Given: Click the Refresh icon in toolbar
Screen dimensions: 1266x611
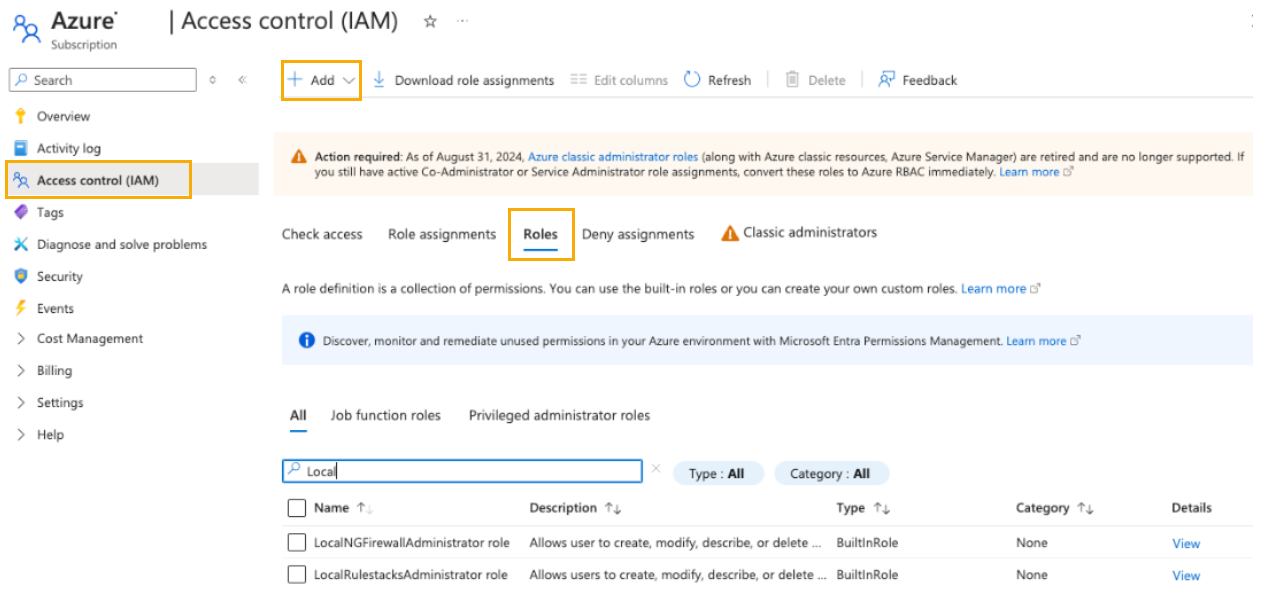Looking at the screenshot, I should [x=692, y=80].
